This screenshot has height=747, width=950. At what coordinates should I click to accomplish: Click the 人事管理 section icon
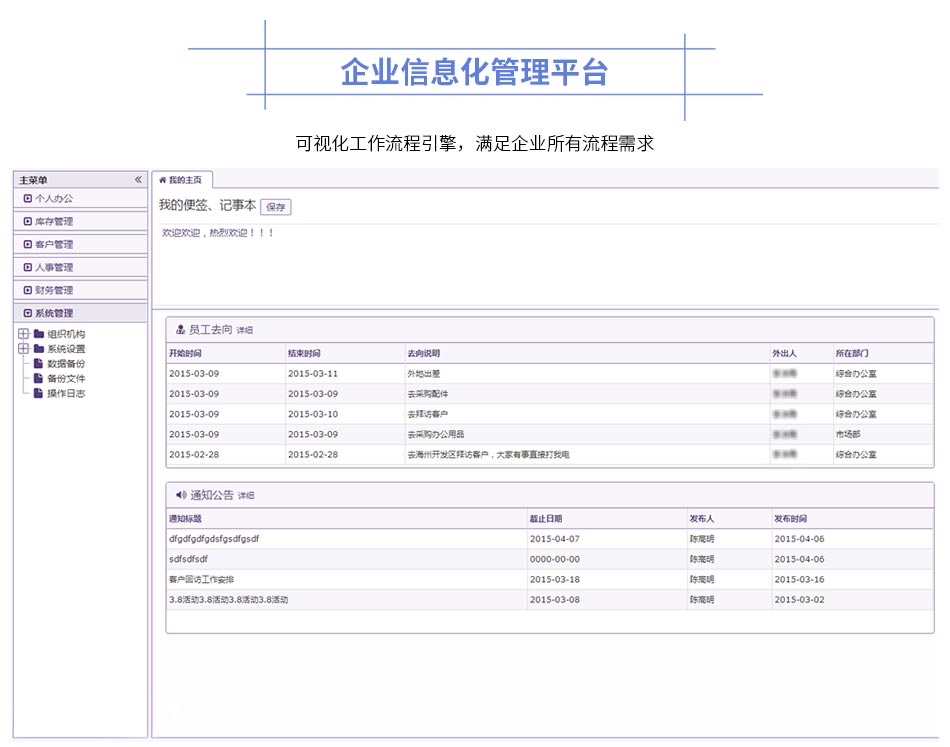[27, 267]
